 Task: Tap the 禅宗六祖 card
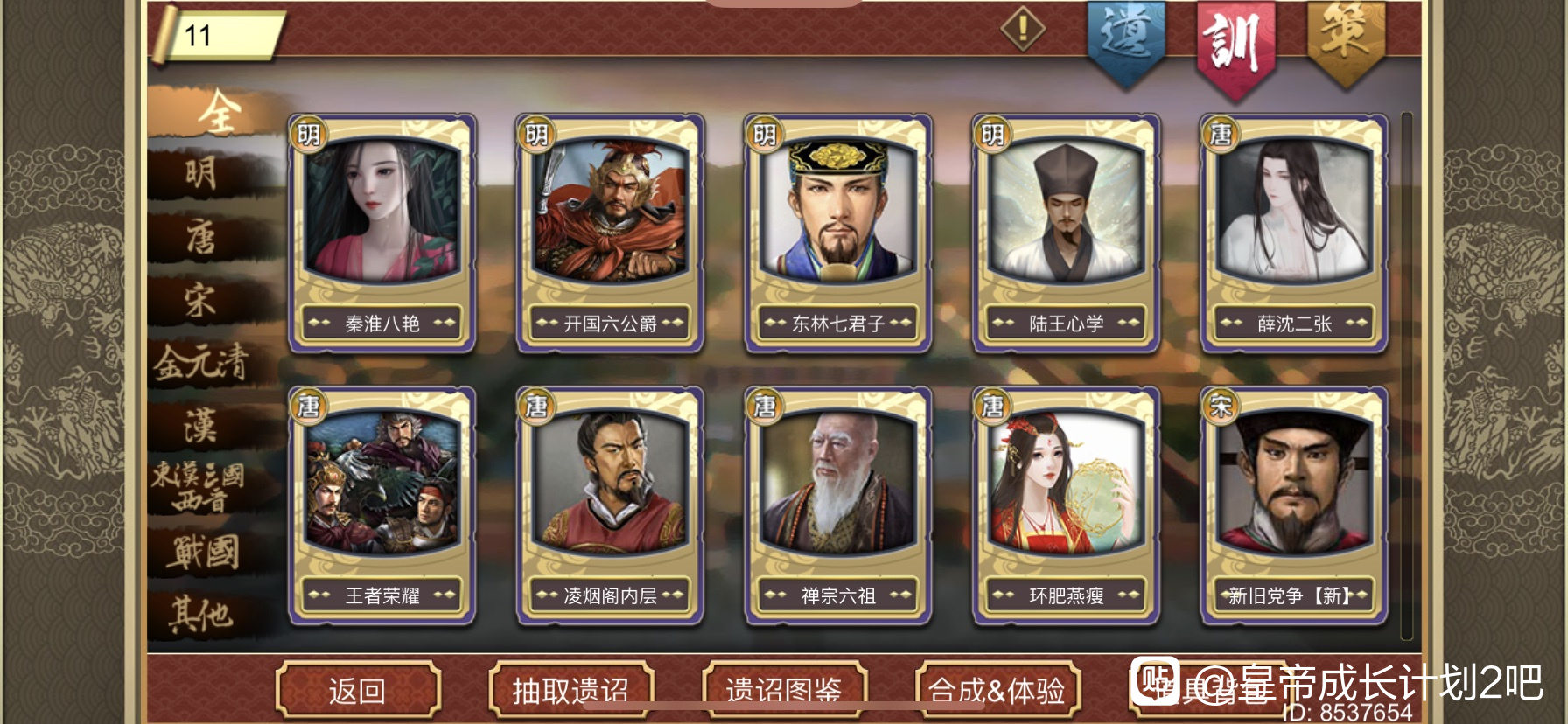pos(838,506)
